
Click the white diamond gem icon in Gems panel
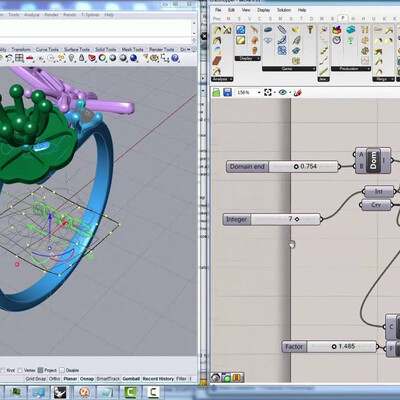pos(268,41)
